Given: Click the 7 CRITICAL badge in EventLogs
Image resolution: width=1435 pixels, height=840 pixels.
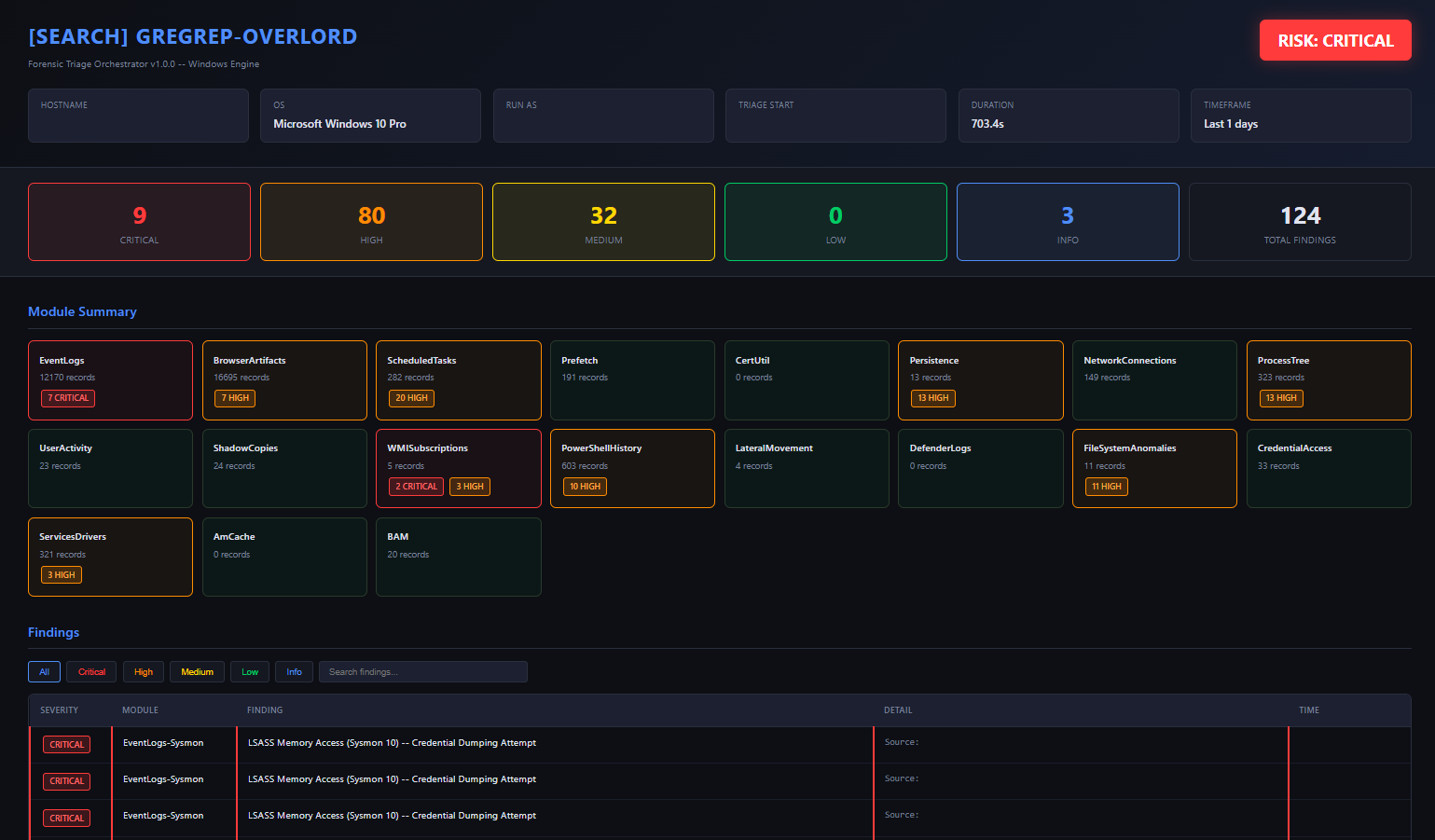Looking at the screenshot, I should coord(68,398).
